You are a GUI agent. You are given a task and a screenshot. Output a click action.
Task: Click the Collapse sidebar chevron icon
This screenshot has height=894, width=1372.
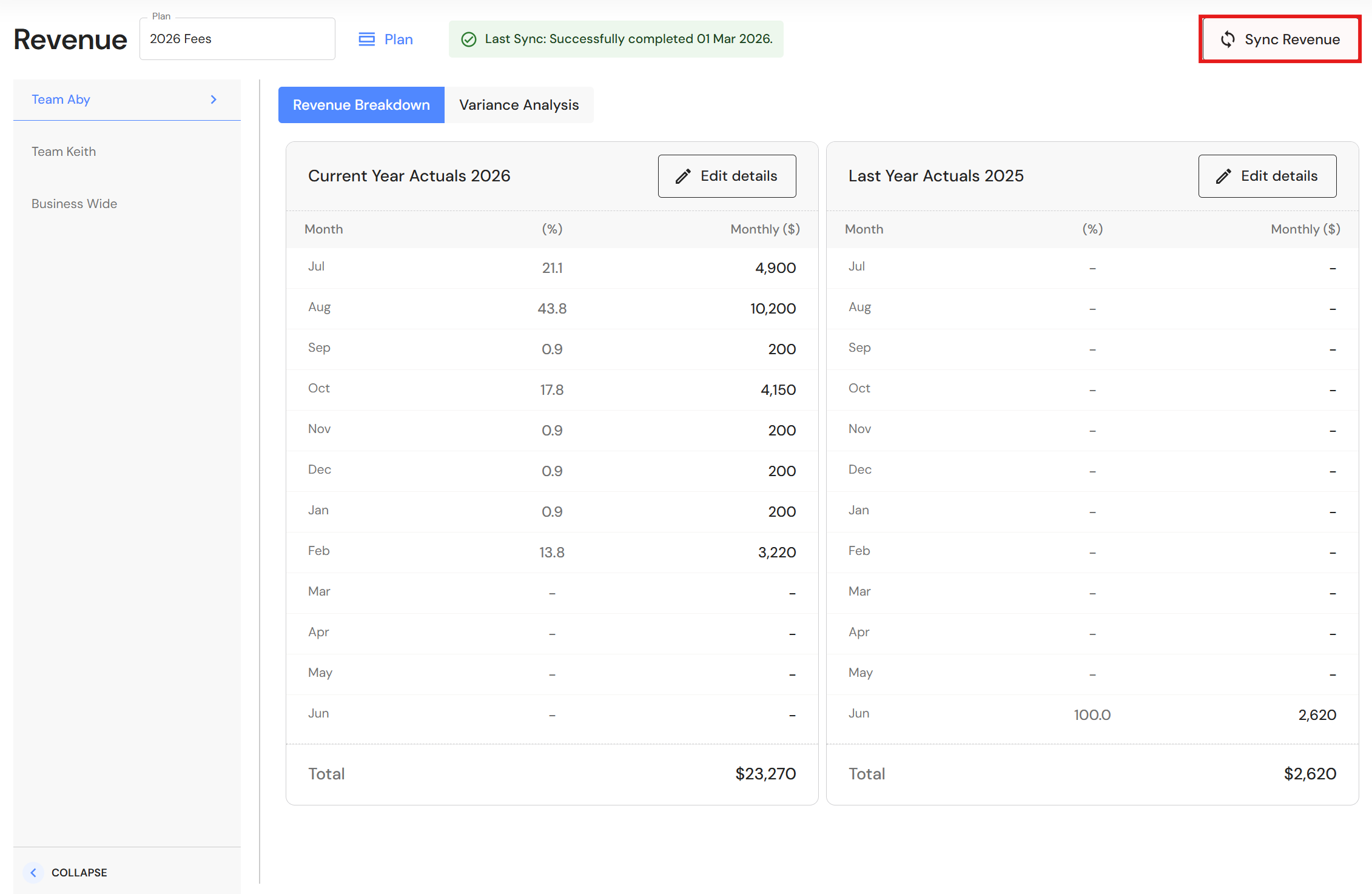click(x=33, y=872)
